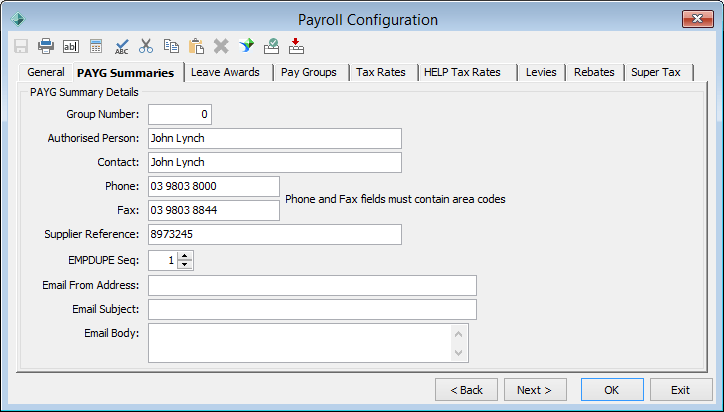
Task: Click the 'Group Number:' label
Action: [103, 114]
